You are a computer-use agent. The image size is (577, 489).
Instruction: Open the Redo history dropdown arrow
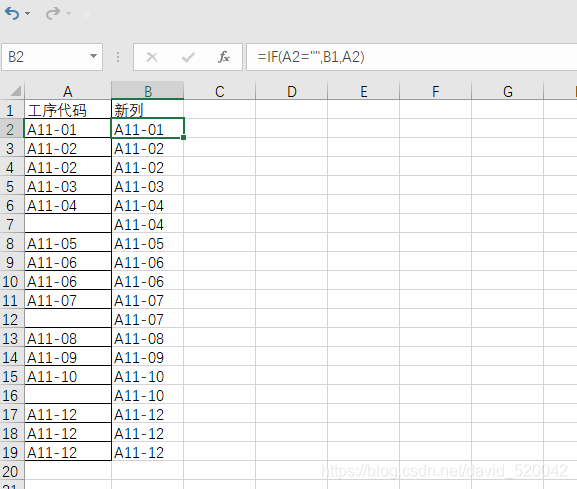click(x=68, y=14)
